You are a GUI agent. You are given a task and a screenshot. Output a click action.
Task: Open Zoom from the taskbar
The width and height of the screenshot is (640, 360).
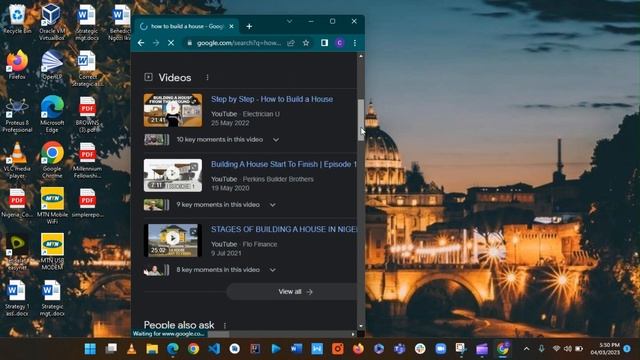pyautogui.click(x=440, y=349)
